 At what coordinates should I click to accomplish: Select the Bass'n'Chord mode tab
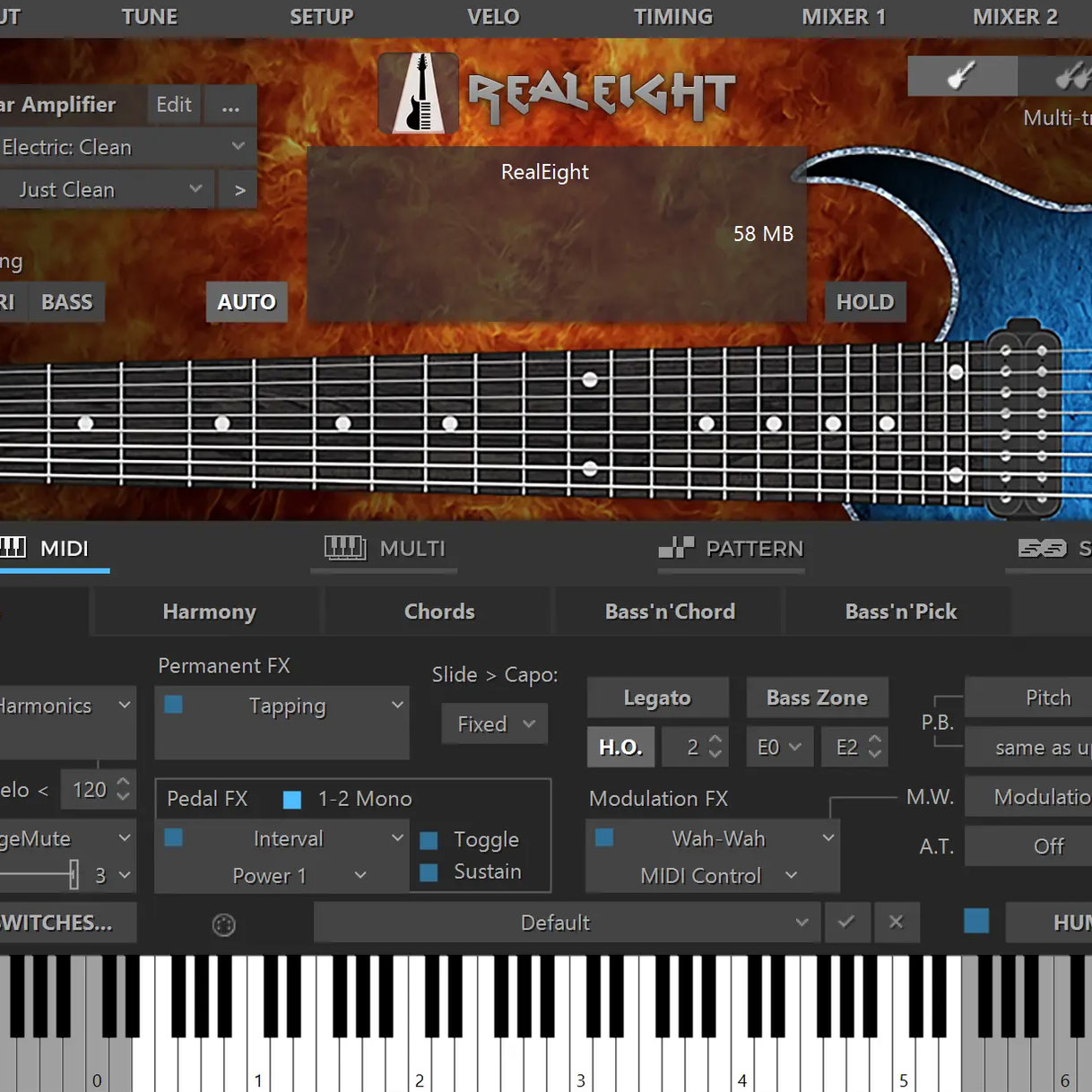670,611
